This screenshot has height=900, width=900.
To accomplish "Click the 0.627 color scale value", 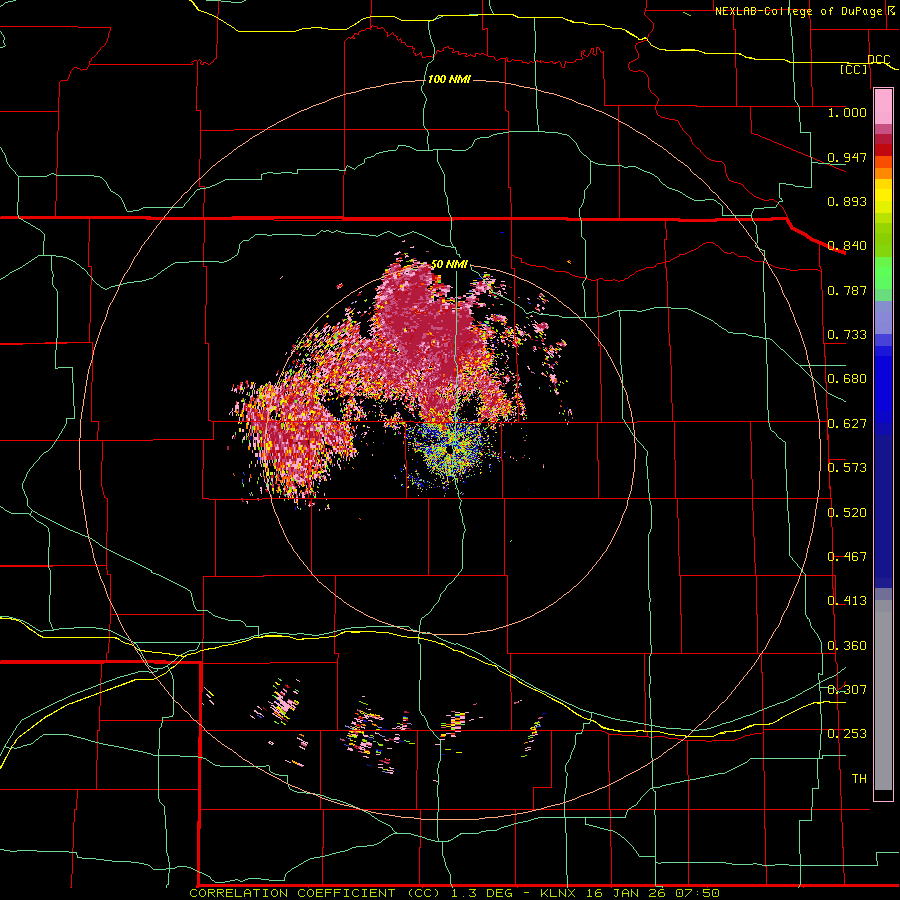I will point(847,424).
